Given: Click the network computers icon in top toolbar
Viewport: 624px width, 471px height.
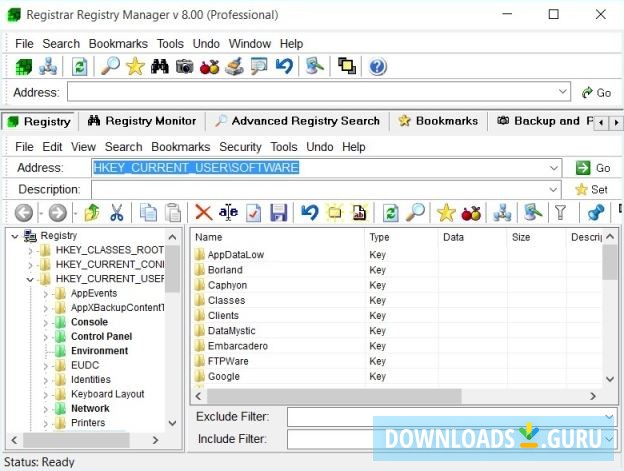Looking at the screenshot, I should click(x=48, y=66).
